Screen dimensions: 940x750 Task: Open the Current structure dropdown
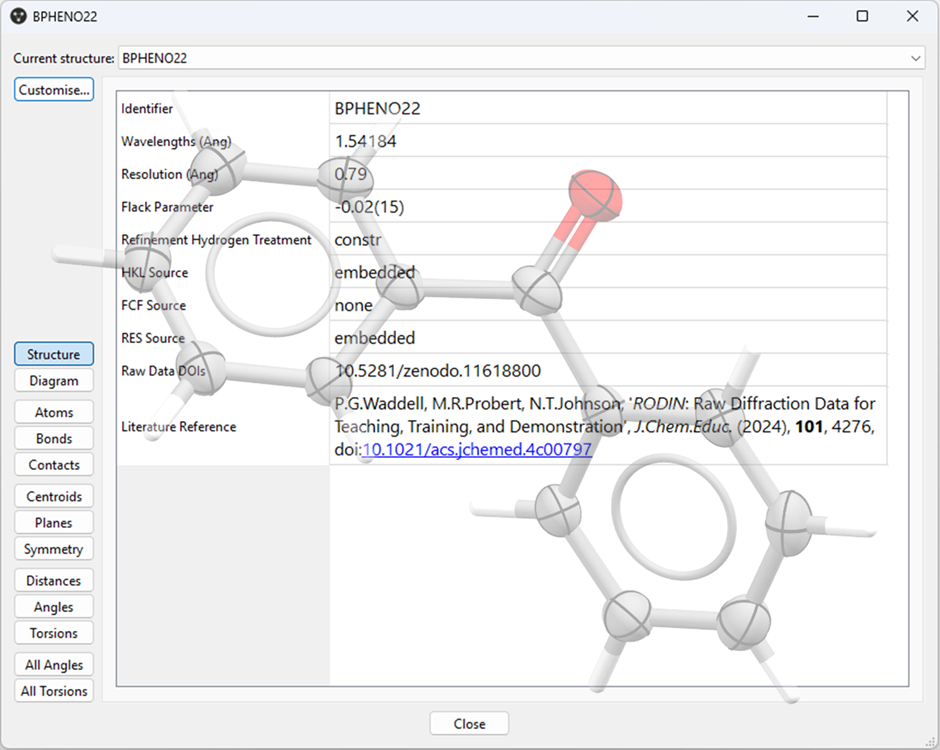pyautogui.click(x=520, y=59)
